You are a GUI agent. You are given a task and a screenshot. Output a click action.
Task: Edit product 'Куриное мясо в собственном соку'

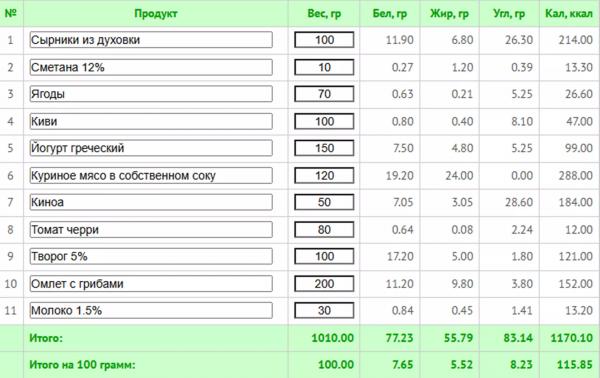[x=151, y=176]
